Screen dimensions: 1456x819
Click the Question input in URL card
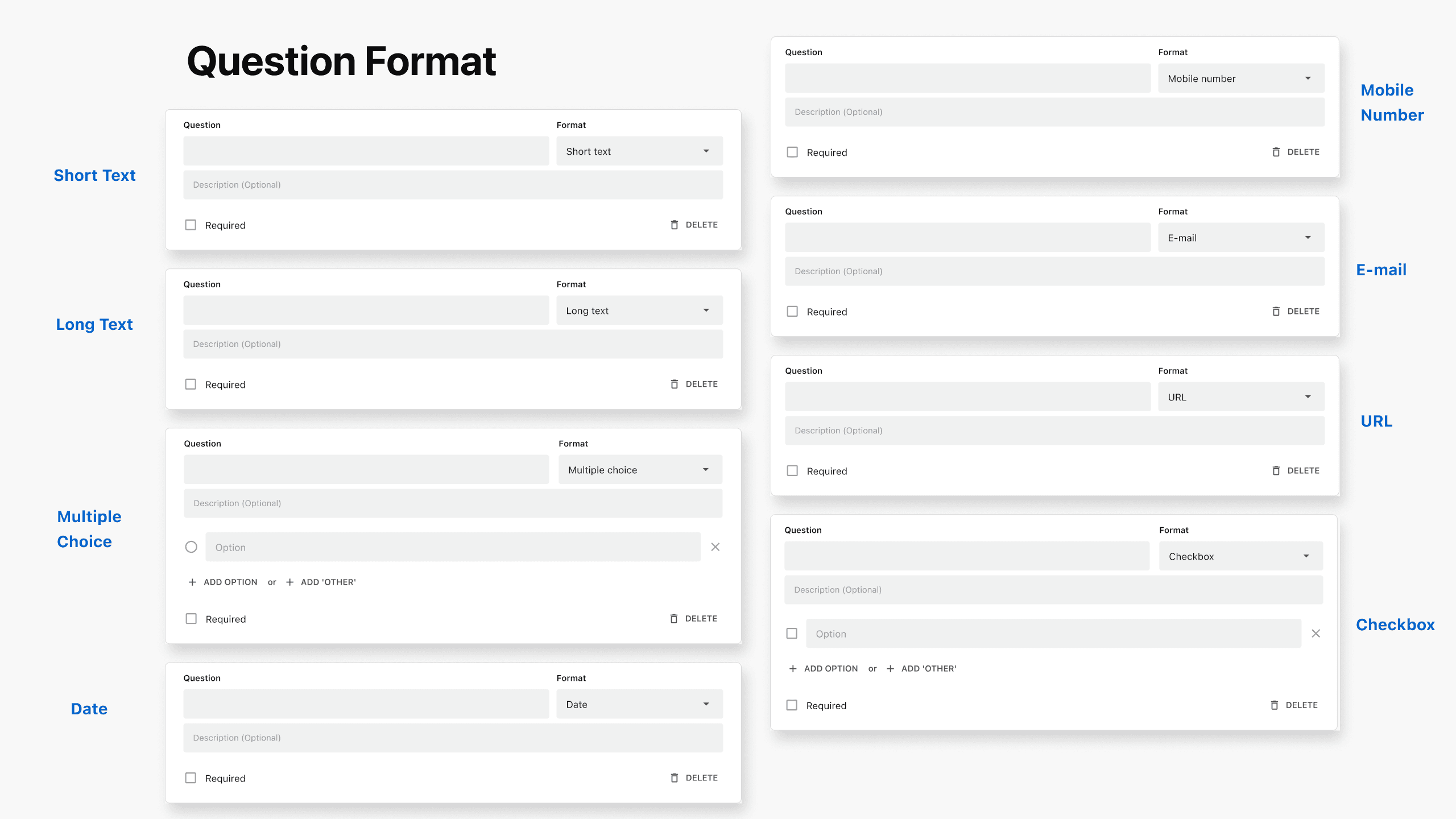967,396
